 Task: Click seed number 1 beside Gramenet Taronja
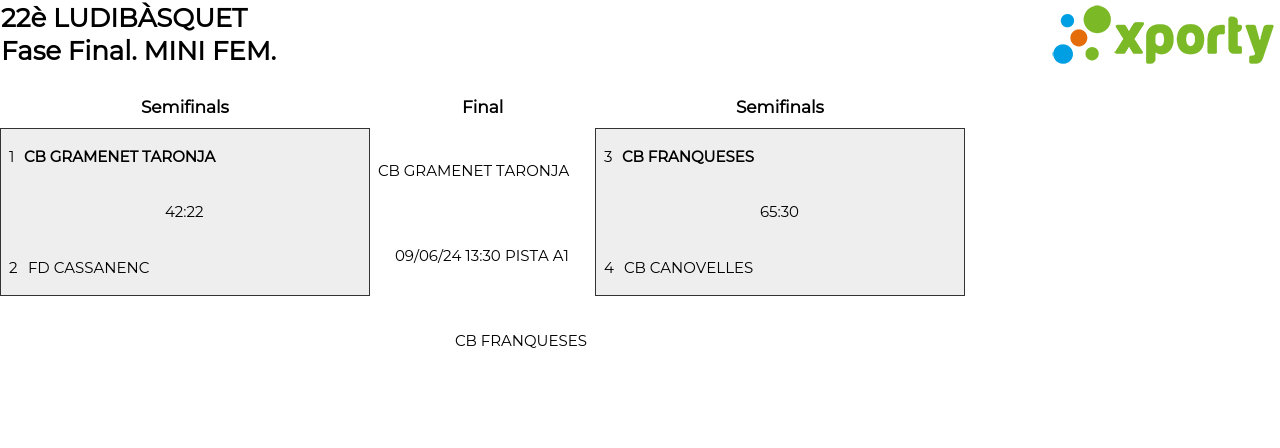coord(11,157)
